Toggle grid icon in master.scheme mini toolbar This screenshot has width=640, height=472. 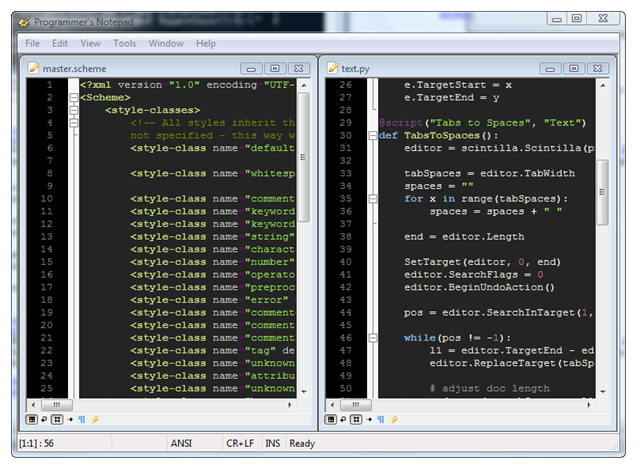(x=57, y=419)
